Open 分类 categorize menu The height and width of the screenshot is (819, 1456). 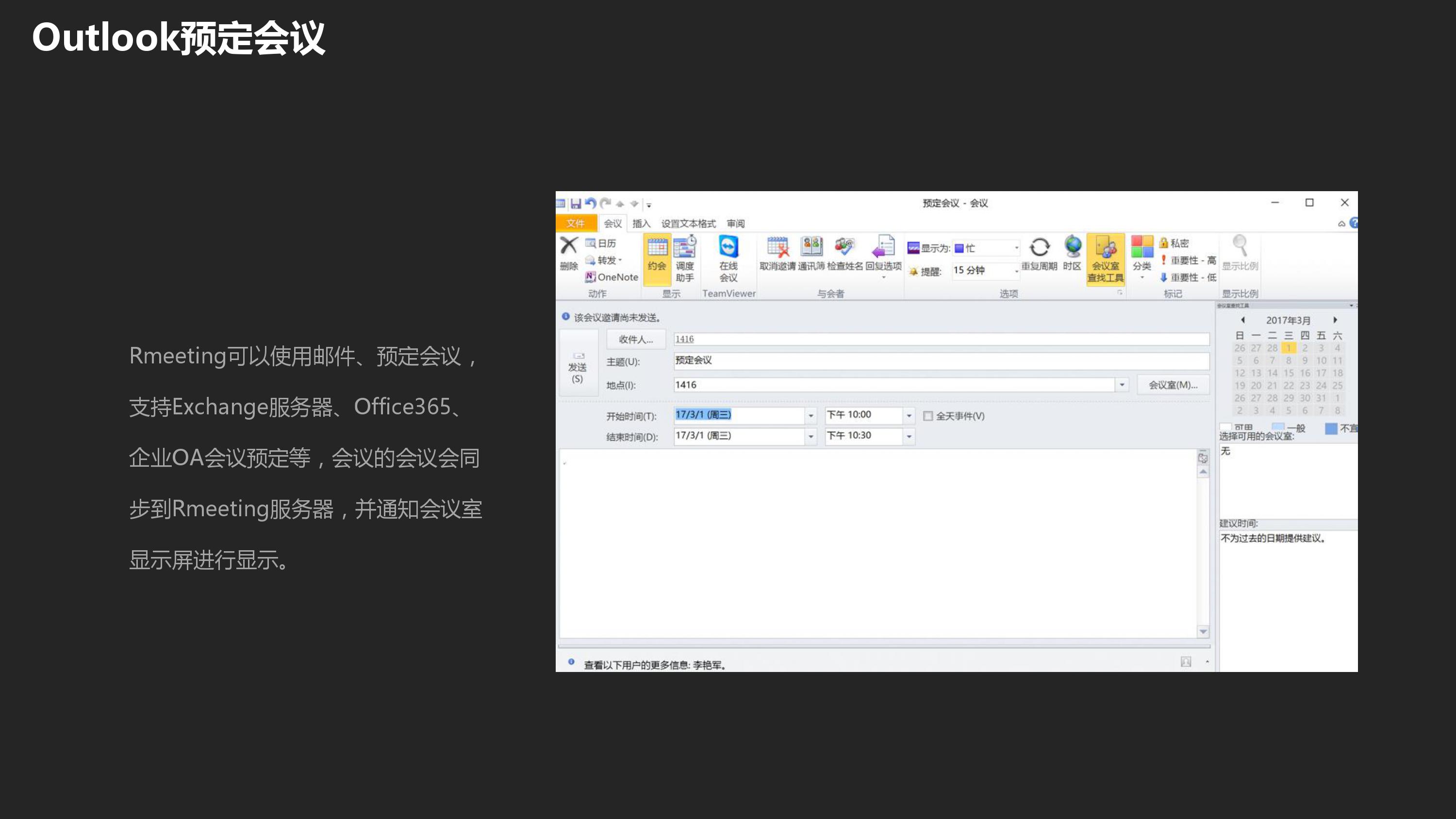(x=1142, y=257)
